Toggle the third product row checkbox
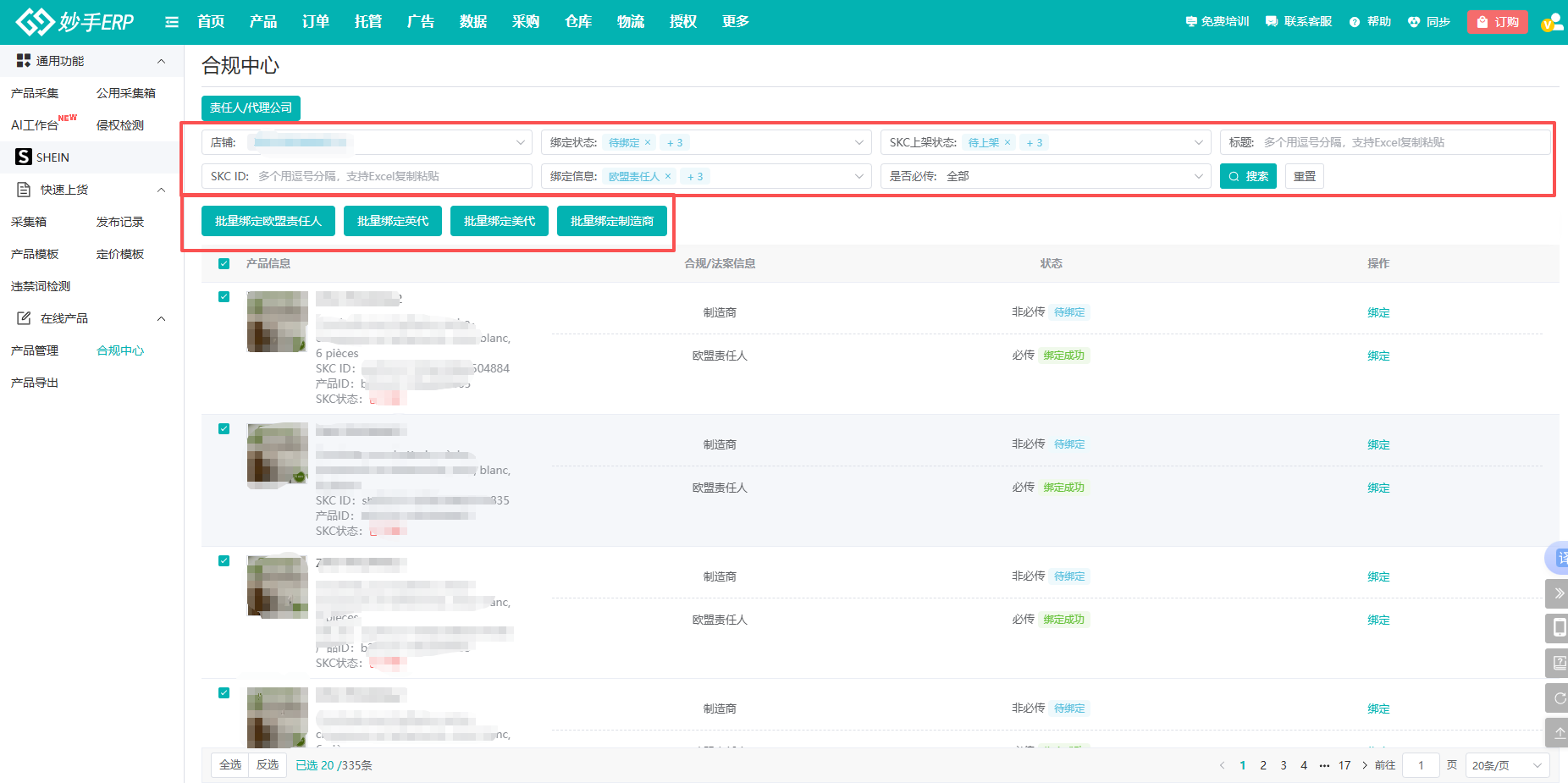1568x783 pixels. [x=224, y=560]
